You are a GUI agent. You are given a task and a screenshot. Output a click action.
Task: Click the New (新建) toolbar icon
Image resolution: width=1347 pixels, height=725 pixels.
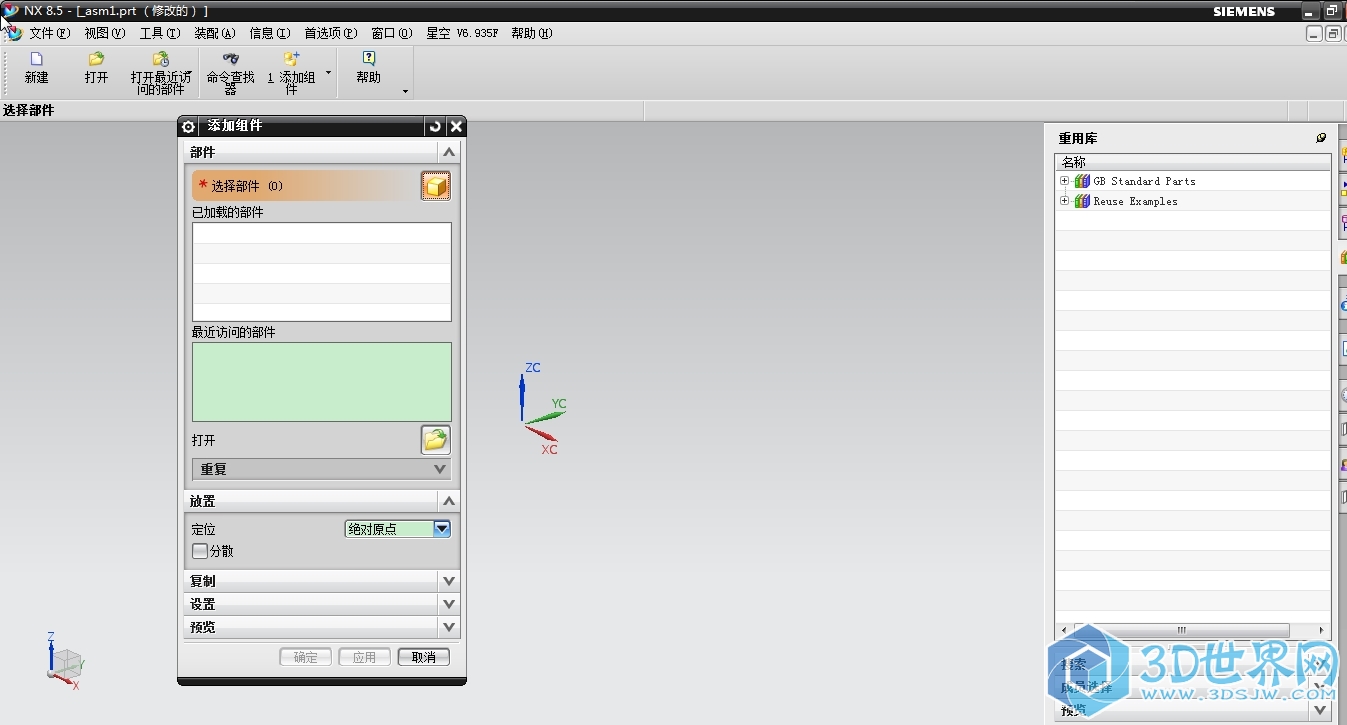click(x=37, y=59)
